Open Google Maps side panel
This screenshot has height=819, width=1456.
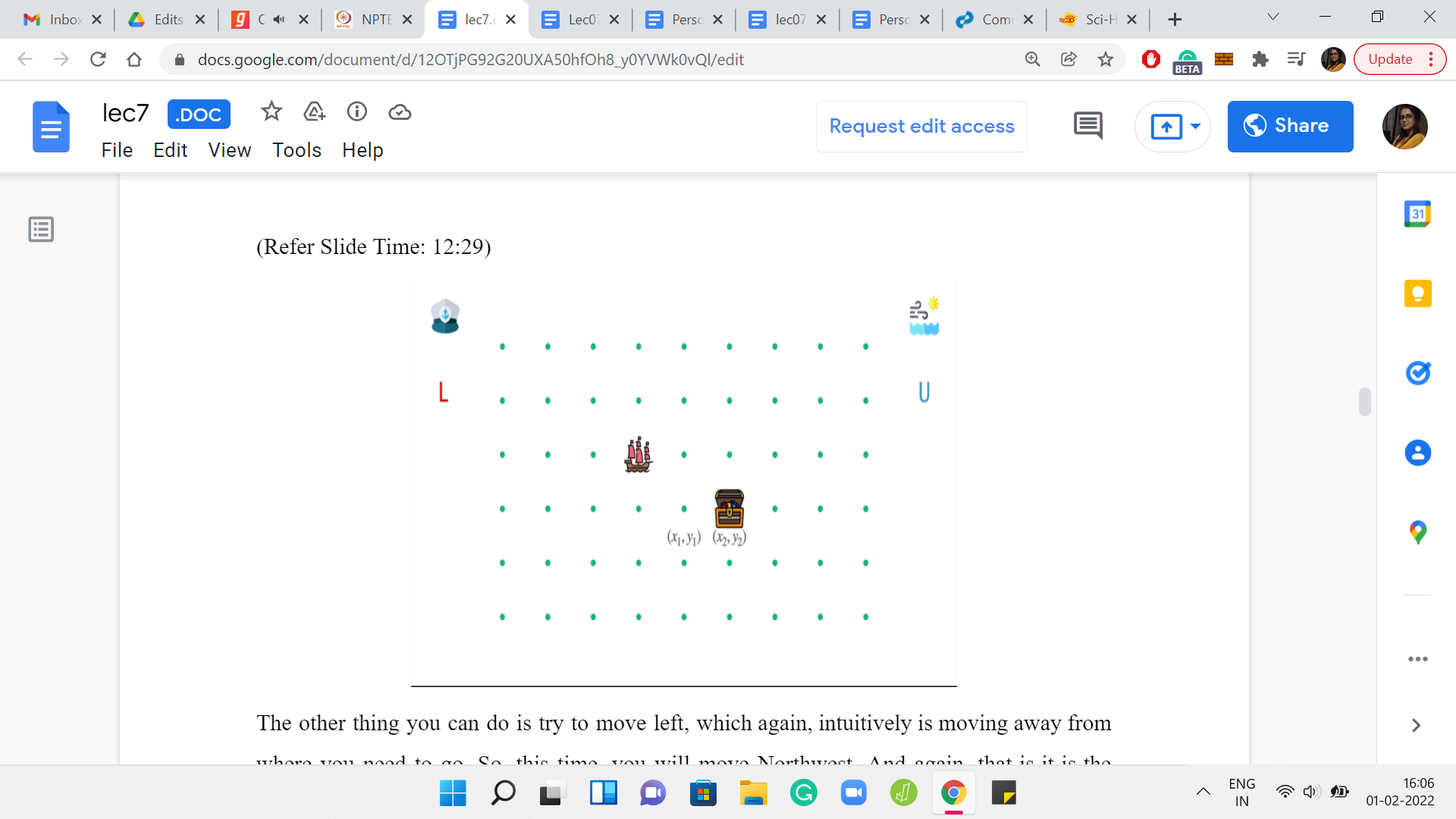click(1417, 532)
